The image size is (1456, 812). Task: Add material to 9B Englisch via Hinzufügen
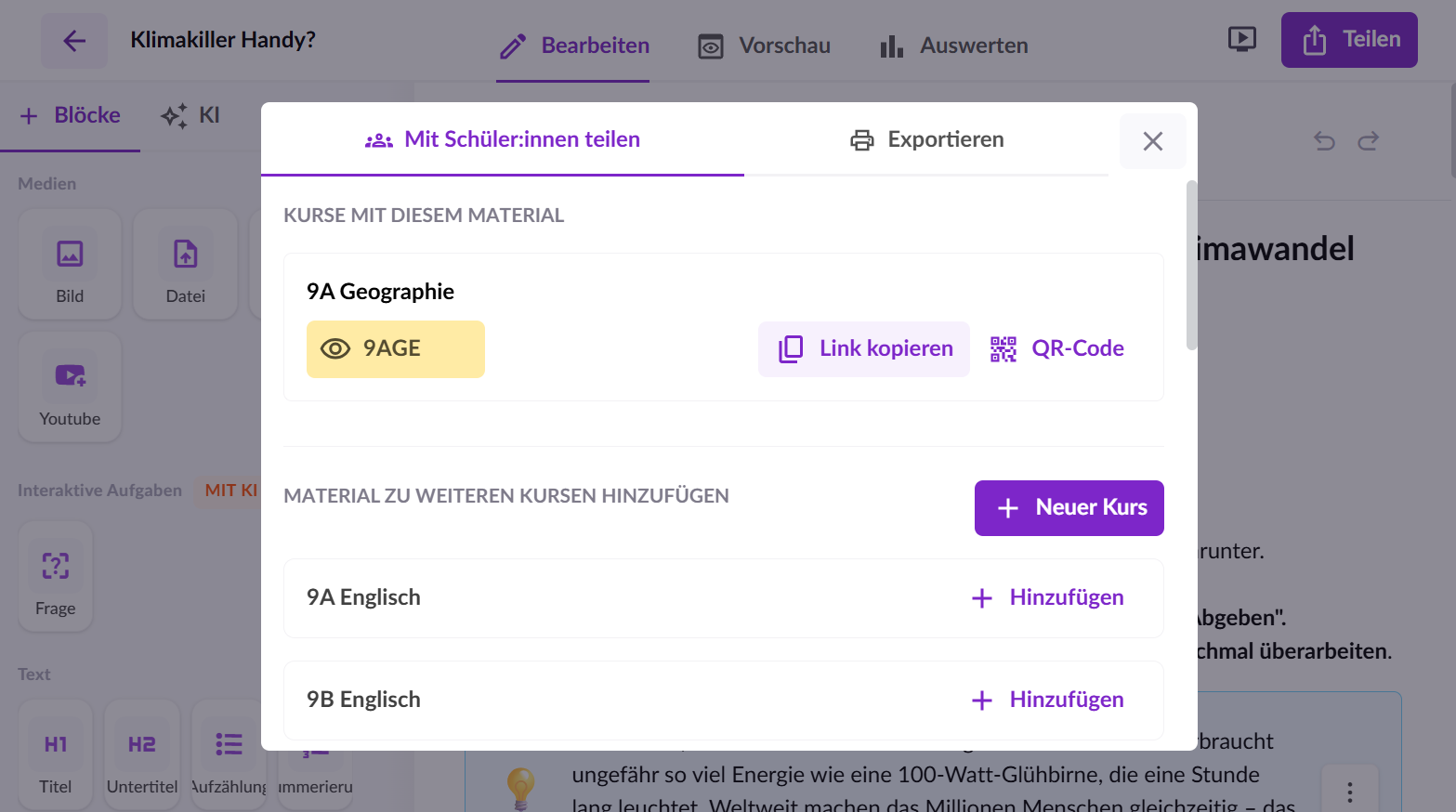tap(1047, 701)
